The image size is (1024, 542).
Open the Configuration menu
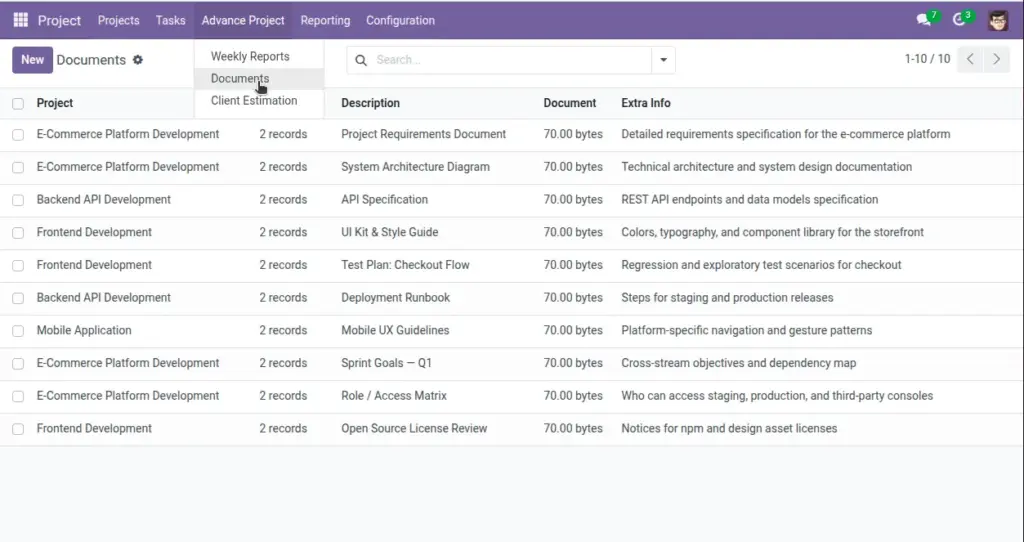(x=400, y=20)
